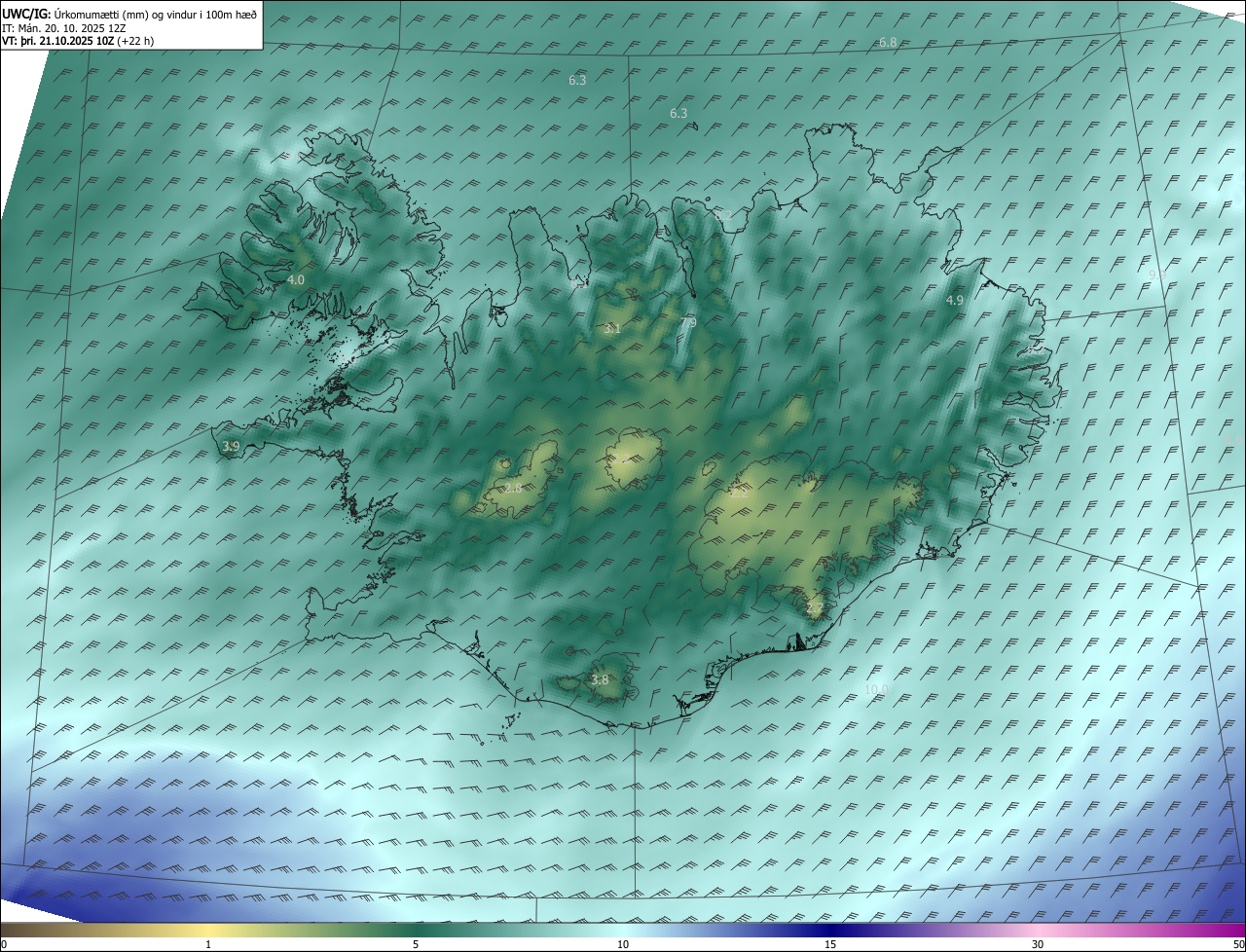Click the 'VT: þri. 21.10.2025 10Z (+22 h)' line
The height and width of the screenshot is (952, 1246).
[x=78, y=41]
